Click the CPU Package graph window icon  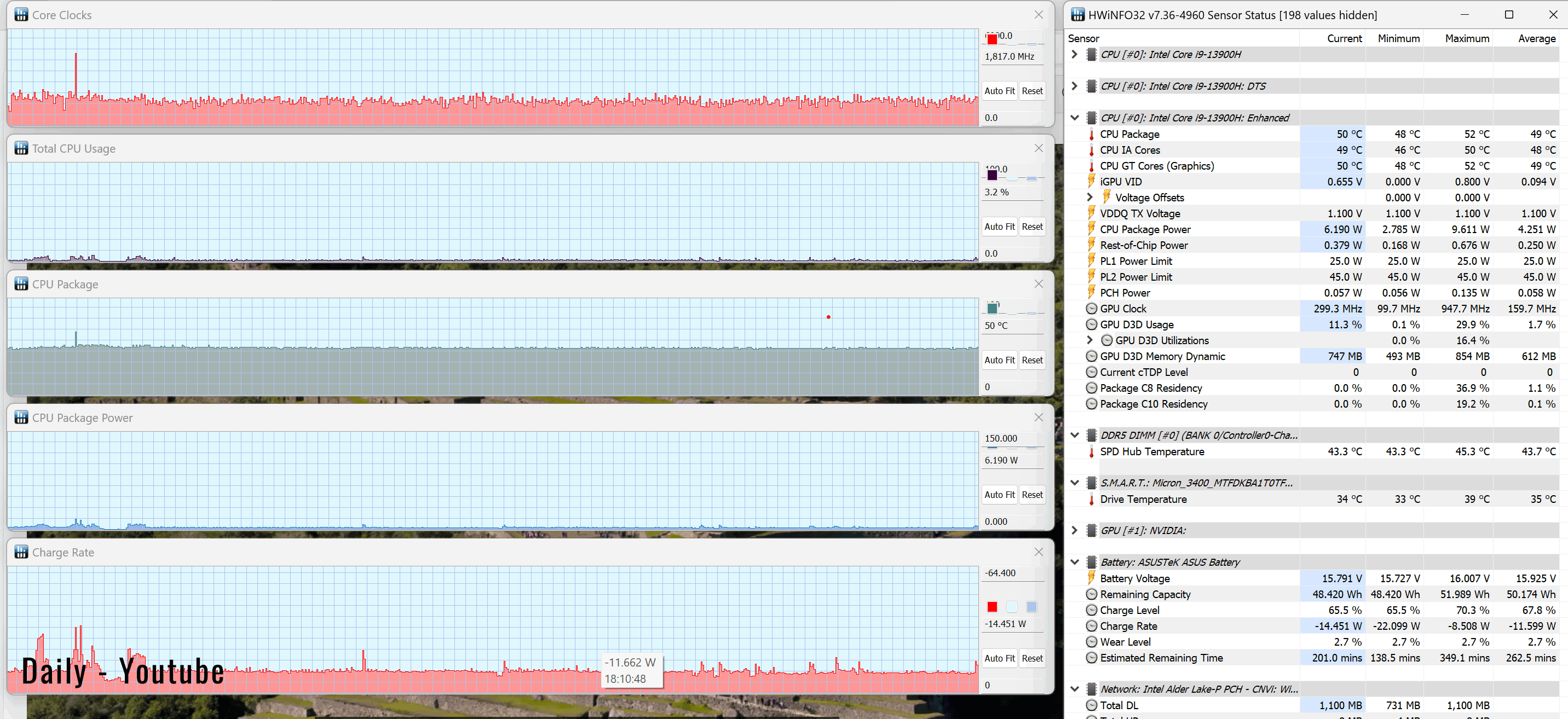point(21,284)
